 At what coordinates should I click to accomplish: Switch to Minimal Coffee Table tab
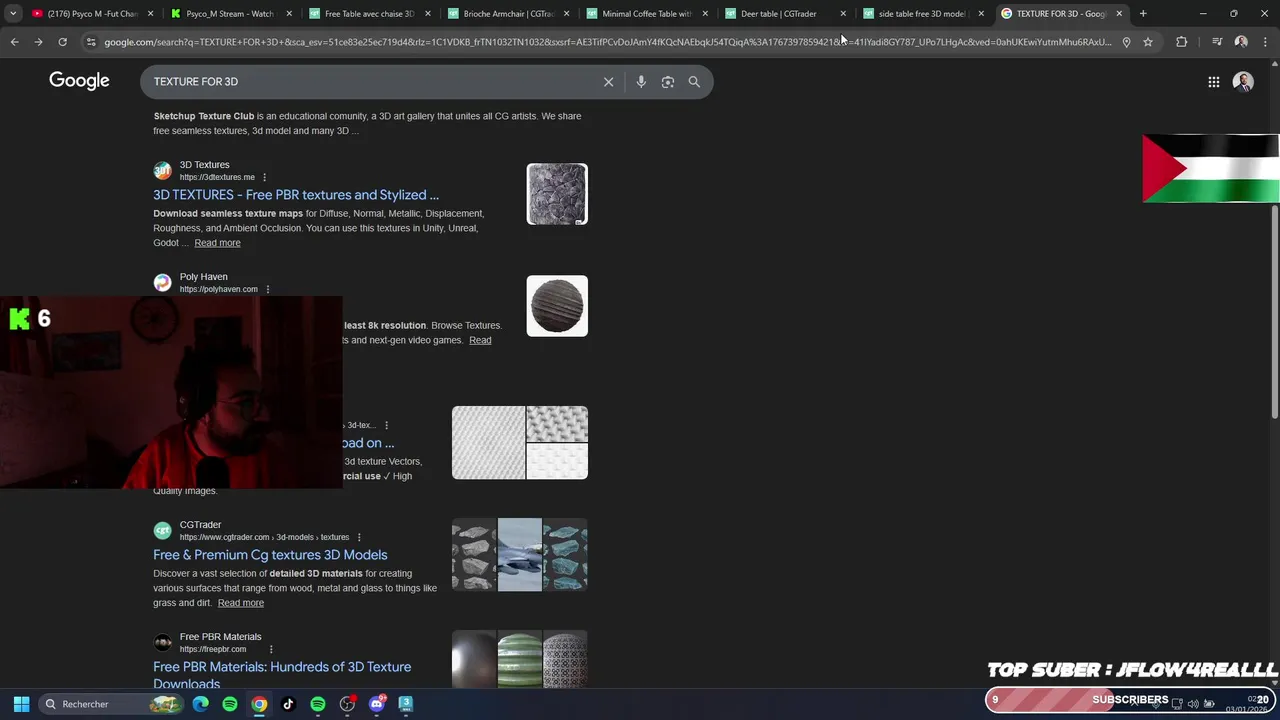click(x=646, y=14)
